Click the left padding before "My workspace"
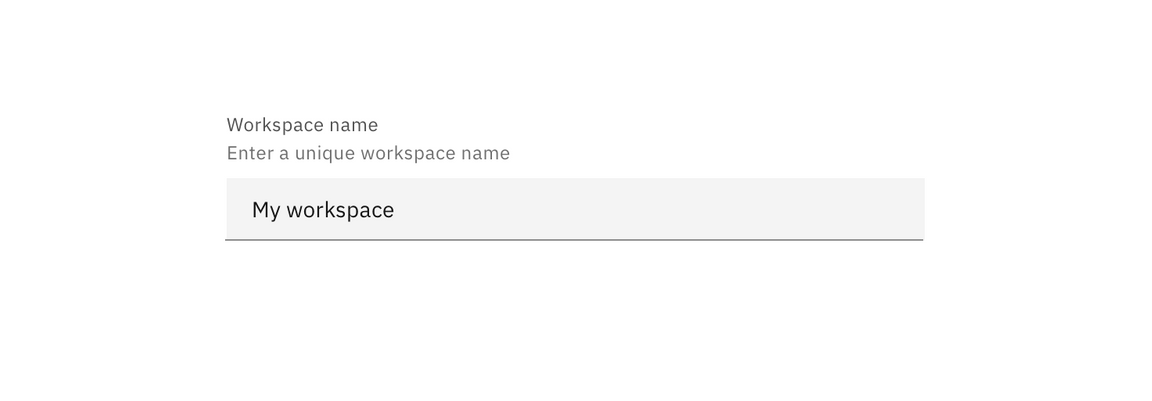The image size is (1152, 401). coord(239,210)
